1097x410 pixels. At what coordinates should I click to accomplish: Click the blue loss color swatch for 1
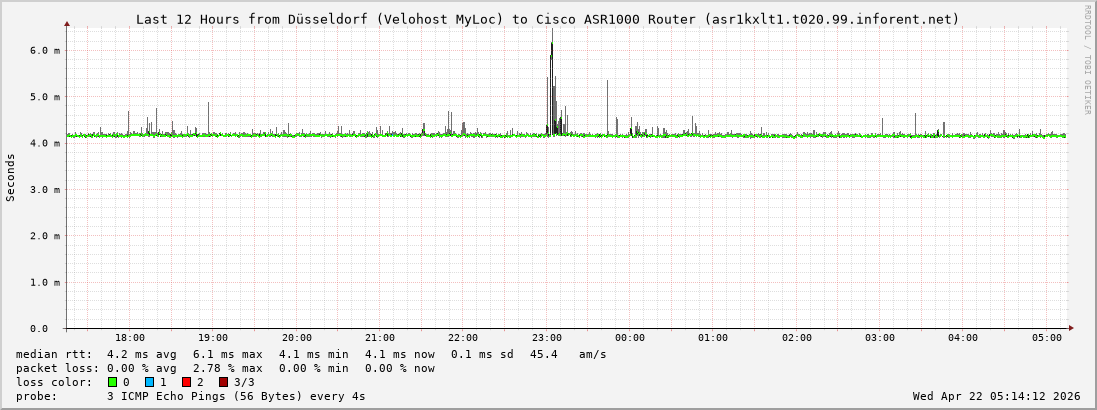pyautogui.click(x=150, y=382)
